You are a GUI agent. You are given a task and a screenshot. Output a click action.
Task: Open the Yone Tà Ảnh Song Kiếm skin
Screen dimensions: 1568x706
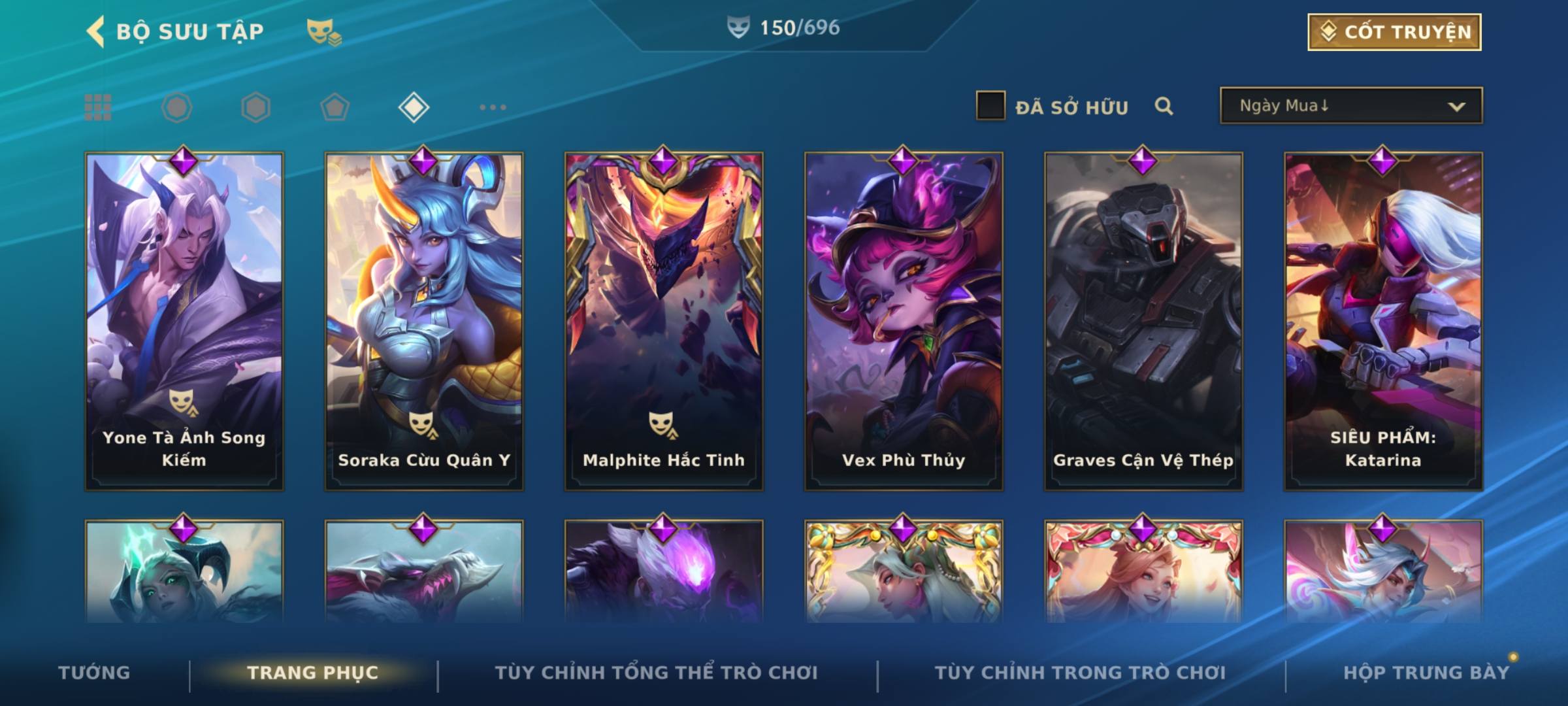(184, 321)
